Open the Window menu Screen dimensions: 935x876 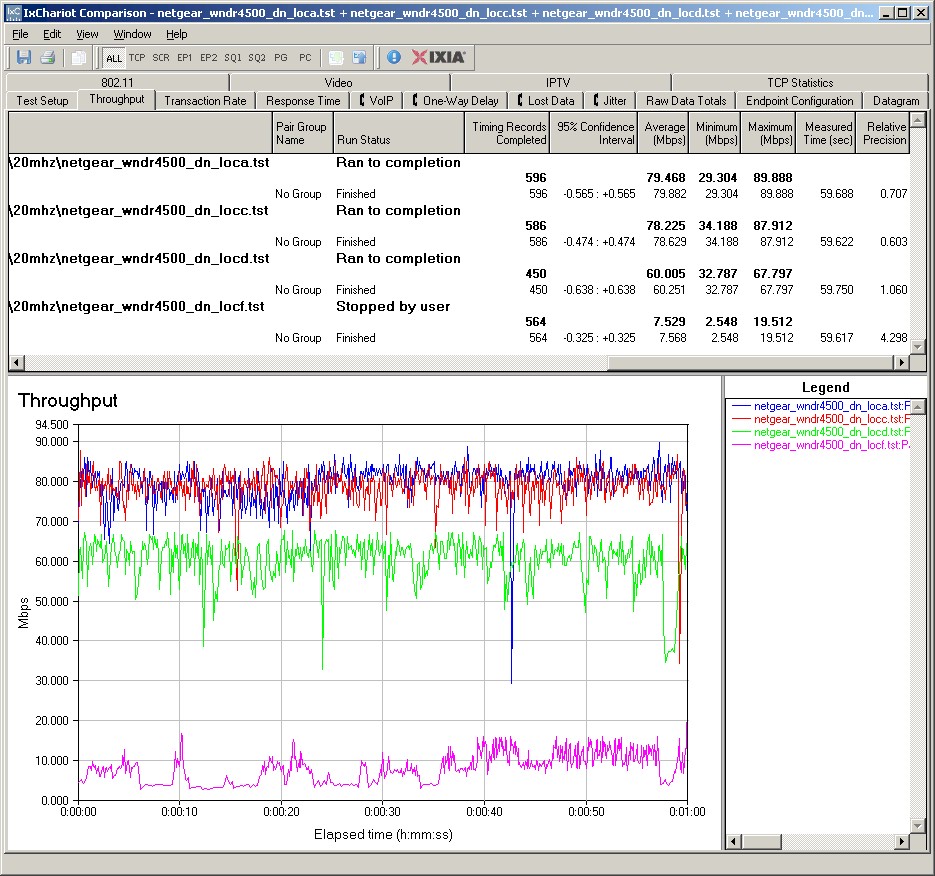tap(132, 34)
